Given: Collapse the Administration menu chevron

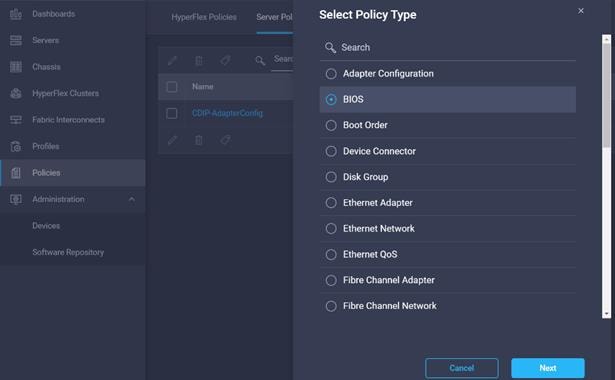Looking at the screenshot, I should point(132,199).
